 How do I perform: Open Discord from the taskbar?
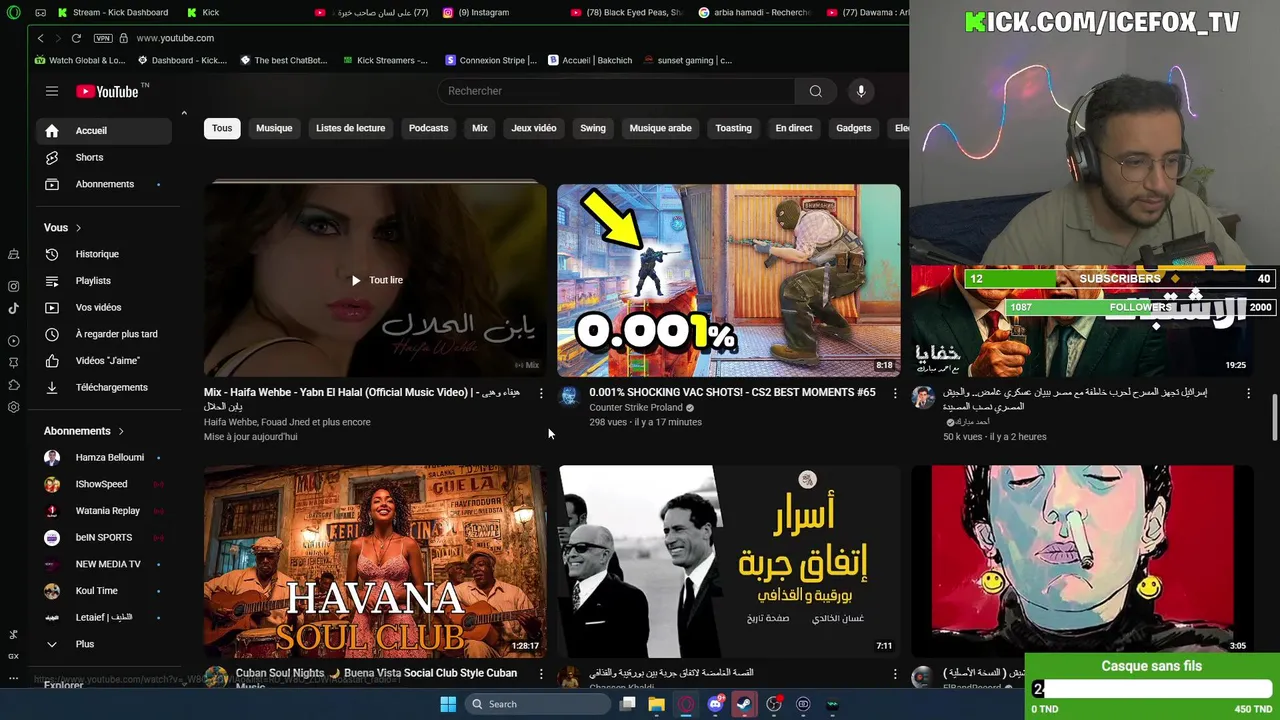[715, 704]
